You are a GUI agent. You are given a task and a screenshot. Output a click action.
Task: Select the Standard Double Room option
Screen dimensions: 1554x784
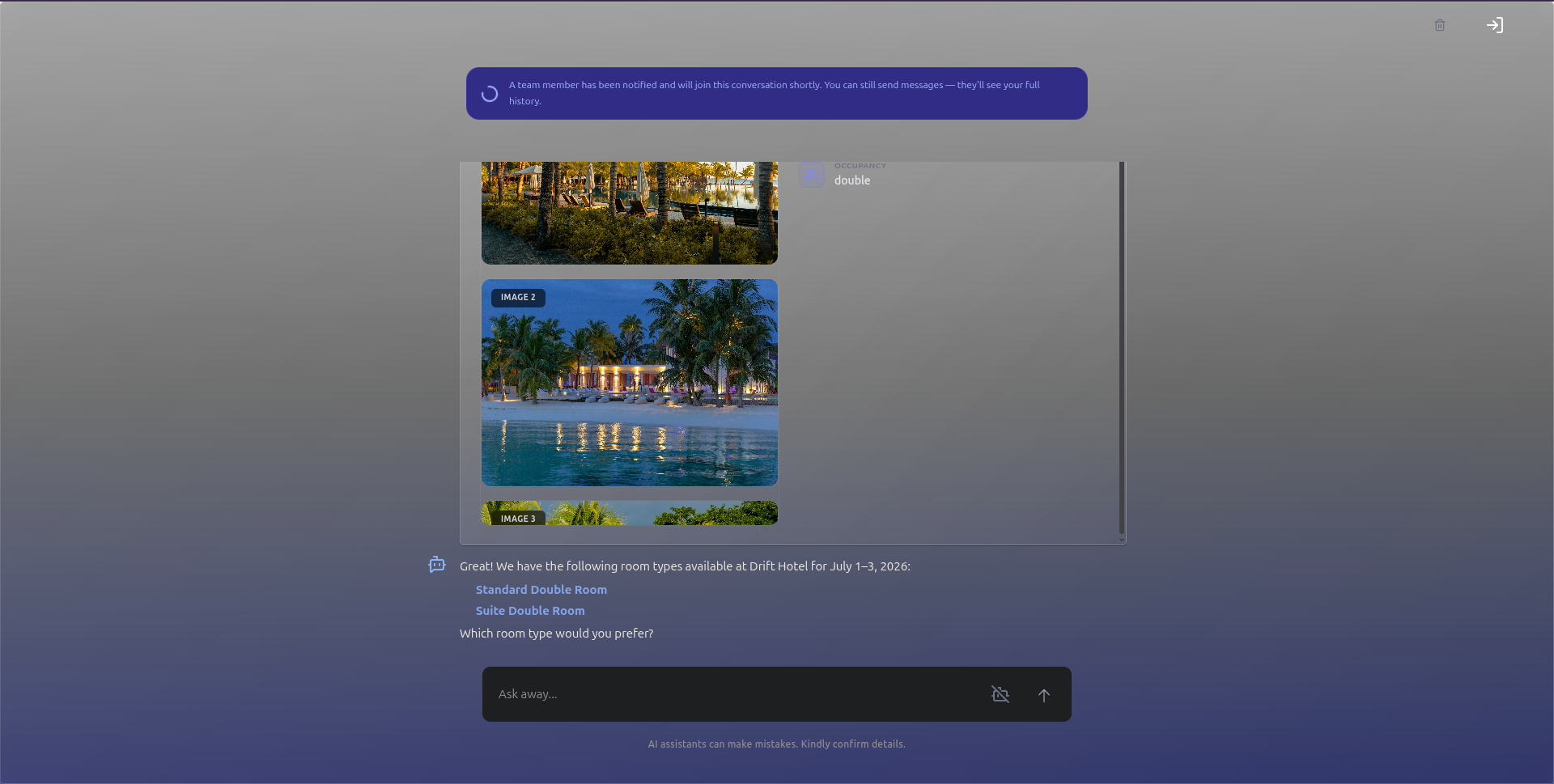[541, 590]
